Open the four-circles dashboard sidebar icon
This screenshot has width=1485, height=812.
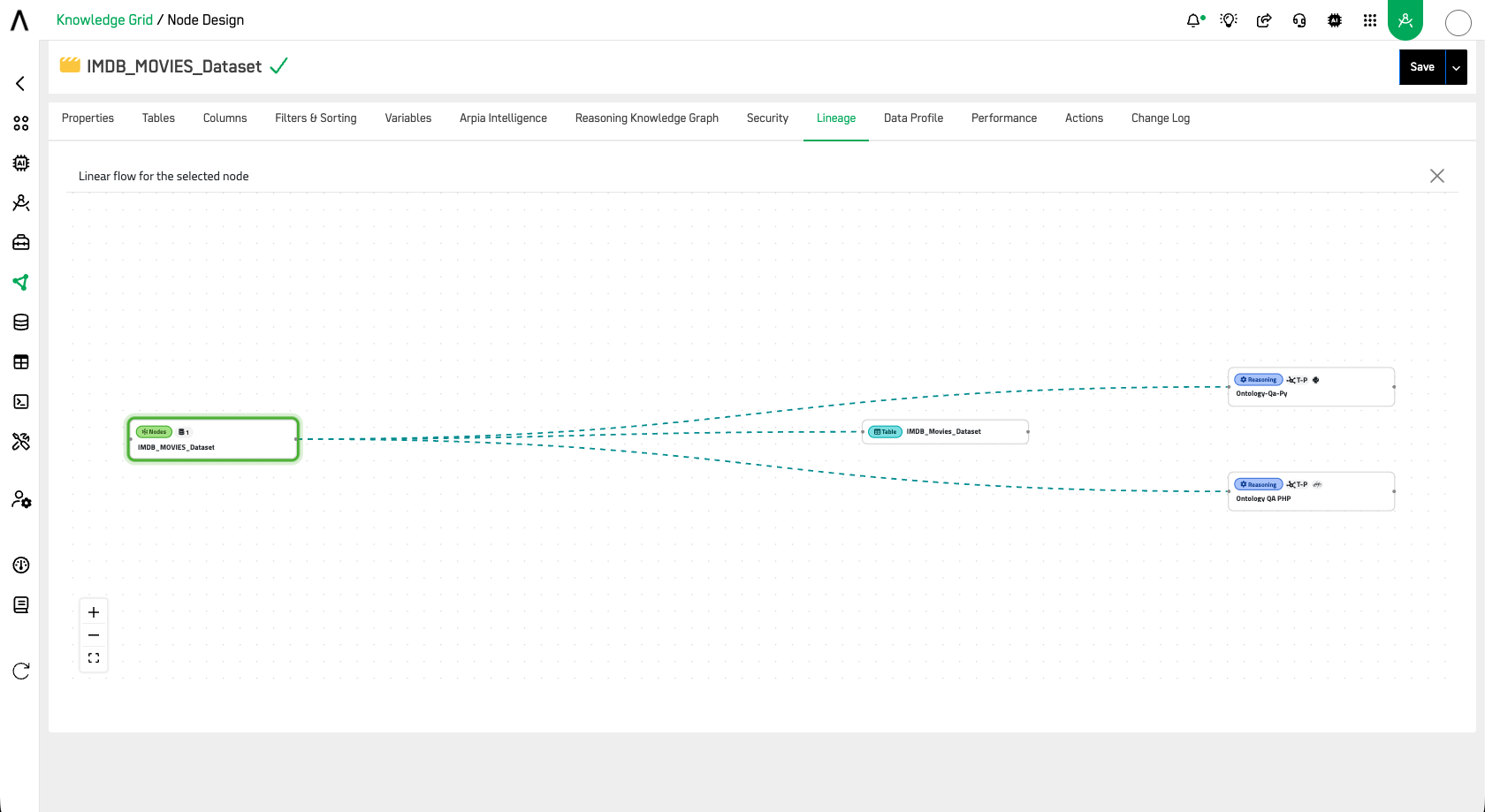(x=21, y=124)
